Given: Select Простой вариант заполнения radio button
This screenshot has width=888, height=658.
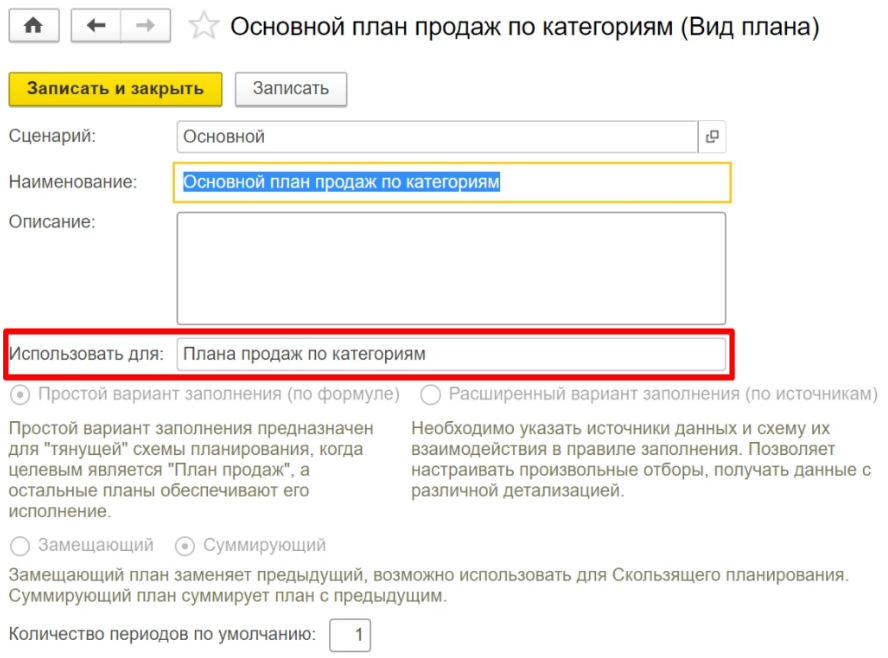Looking at the screenshot, I should pyautogui.click(x=19, y=394).
